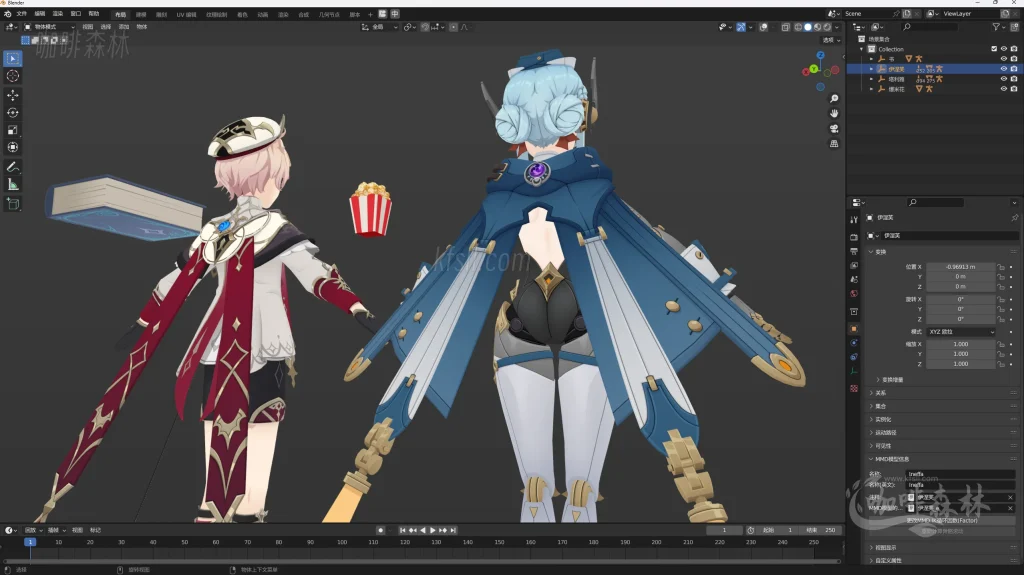Switch to the UV editing workspace tab
The width and height of the screenshot is (1024, 575).
(x=186, y=14)
